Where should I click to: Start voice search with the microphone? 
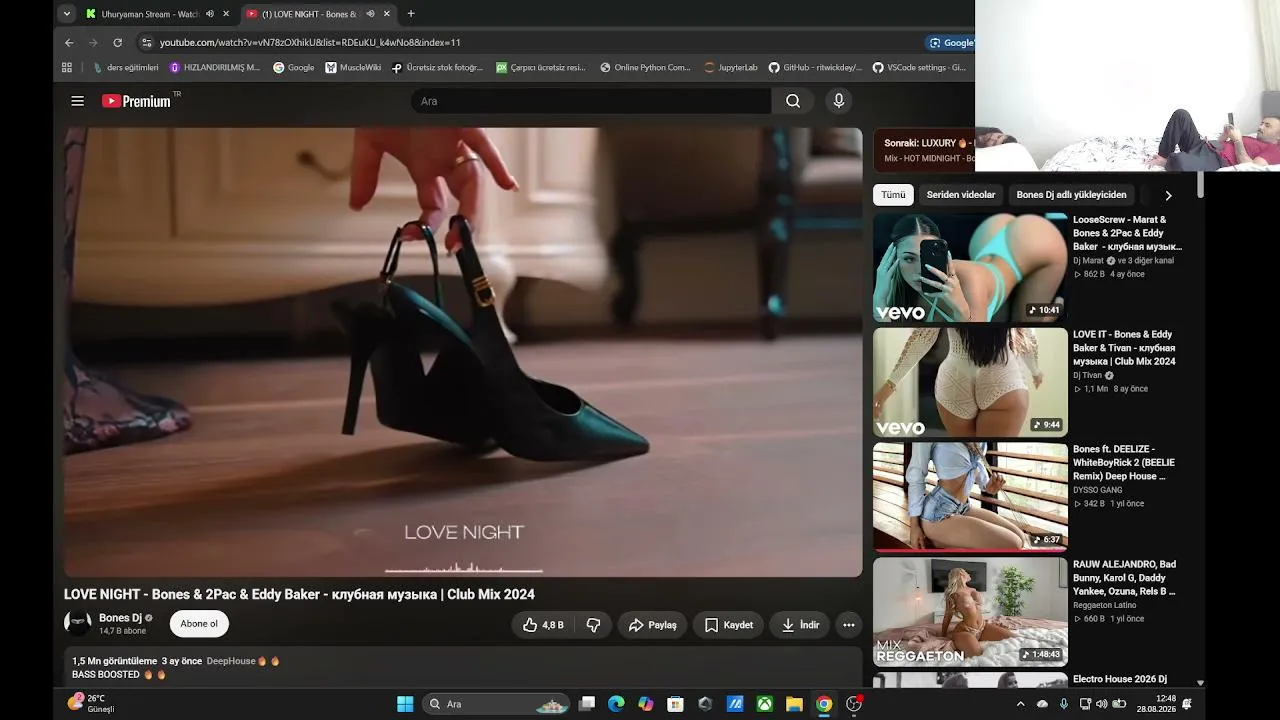click(839, 101)
